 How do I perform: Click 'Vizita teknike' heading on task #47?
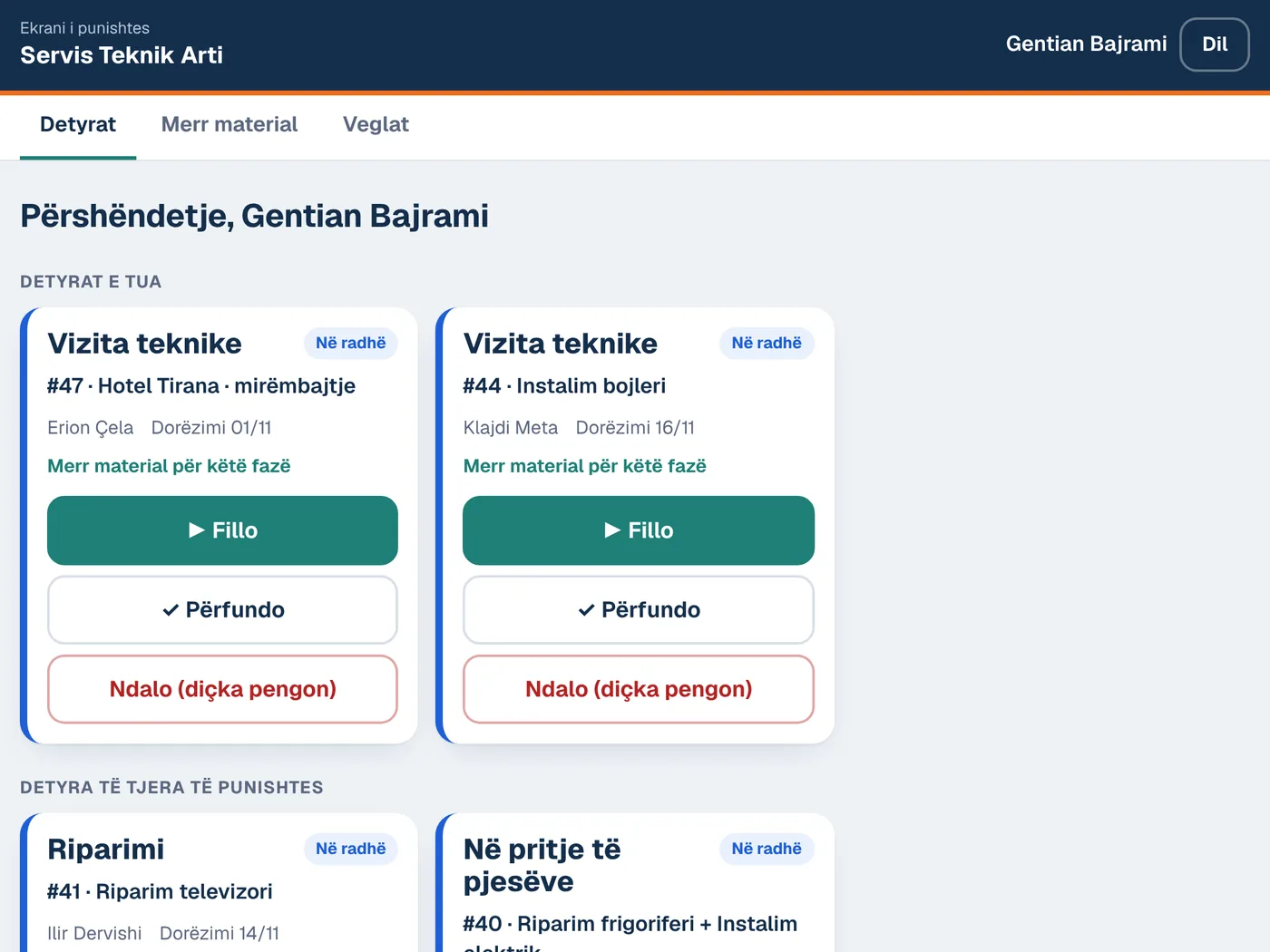(x=144, y=344)
